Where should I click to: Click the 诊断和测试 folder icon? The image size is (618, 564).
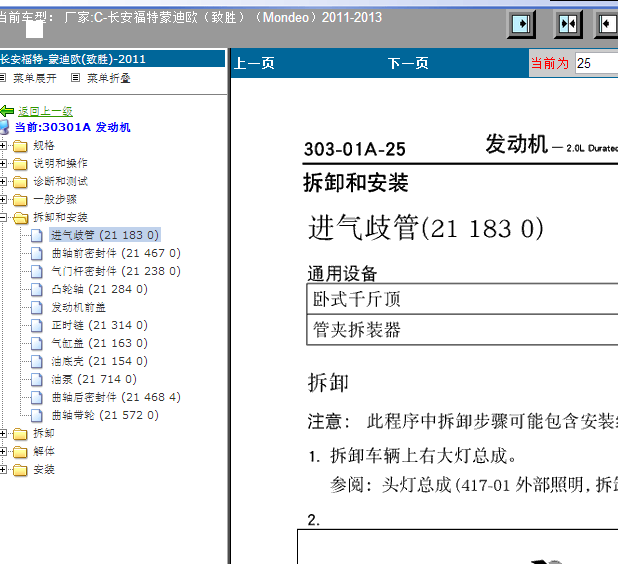[x=20, y=182]
